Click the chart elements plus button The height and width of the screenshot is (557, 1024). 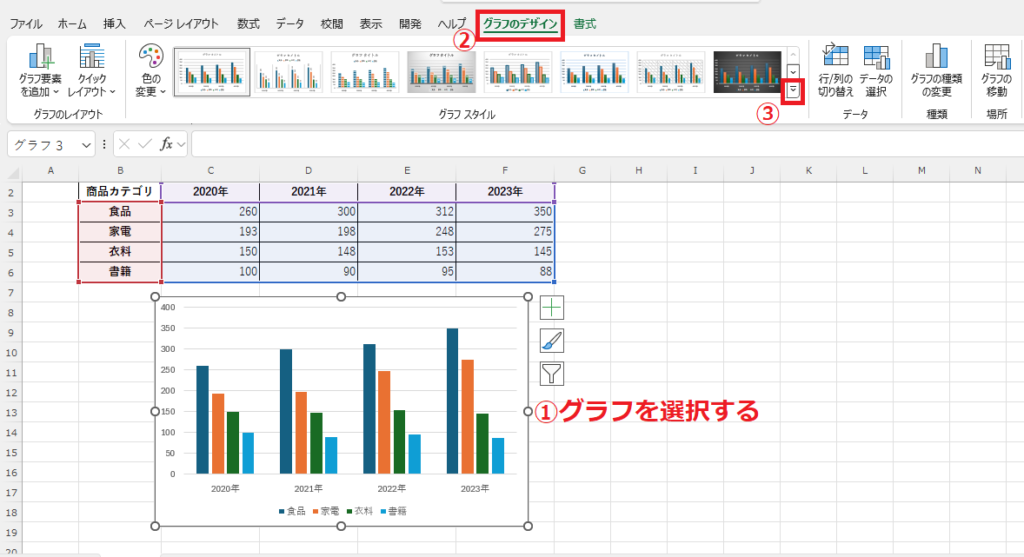pos(552,308)
